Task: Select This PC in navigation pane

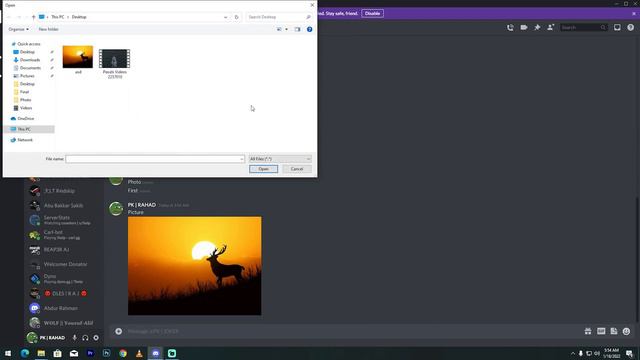Action: [x=24, y=129]
